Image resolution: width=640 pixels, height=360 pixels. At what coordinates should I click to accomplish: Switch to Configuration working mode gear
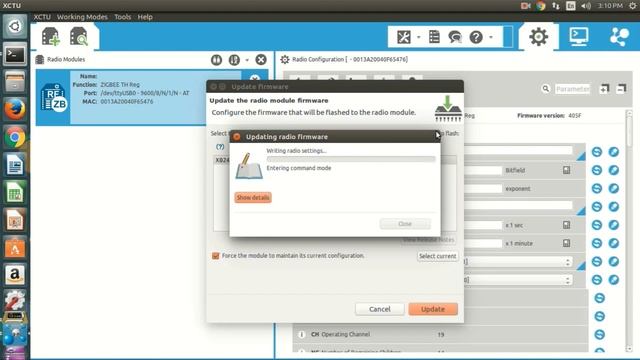coord(538,37)
